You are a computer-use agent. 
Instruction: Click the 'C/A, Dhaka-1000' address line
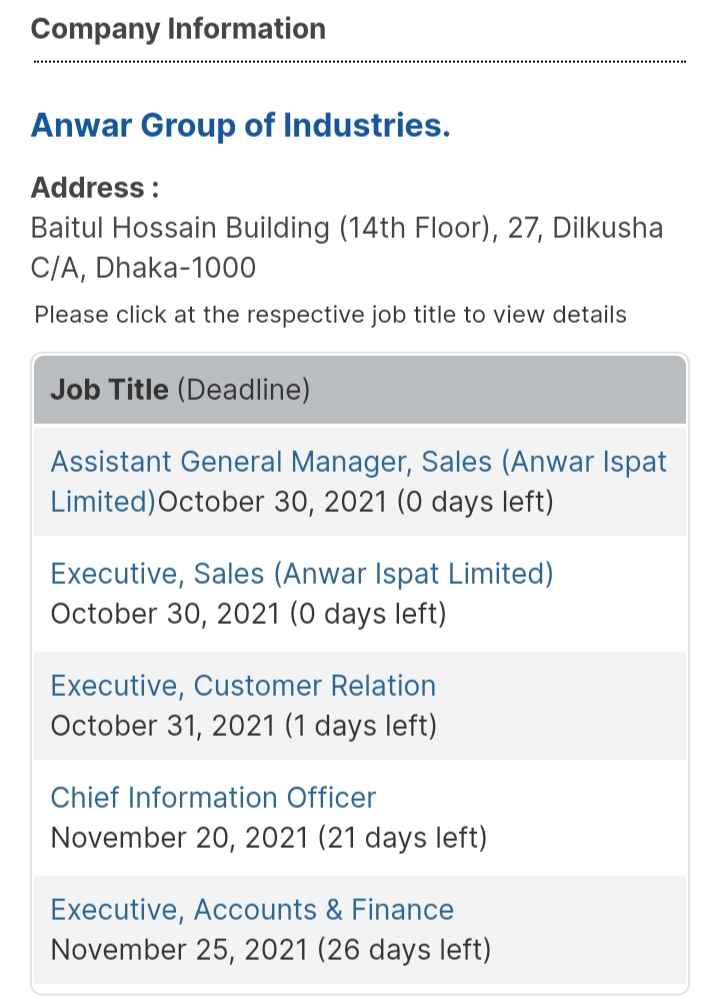pos(143,268)
